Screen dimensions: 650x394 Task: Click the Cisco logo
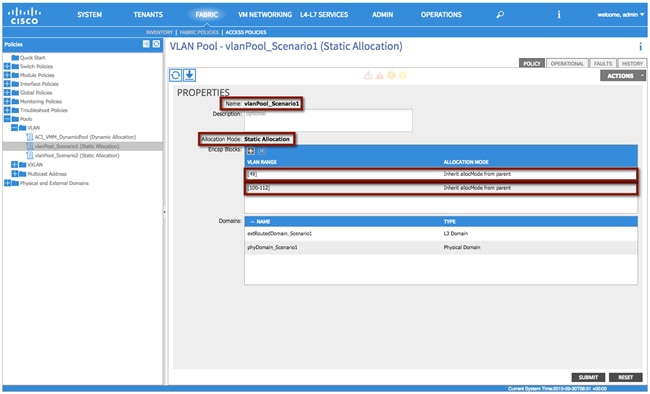(24, 16)
